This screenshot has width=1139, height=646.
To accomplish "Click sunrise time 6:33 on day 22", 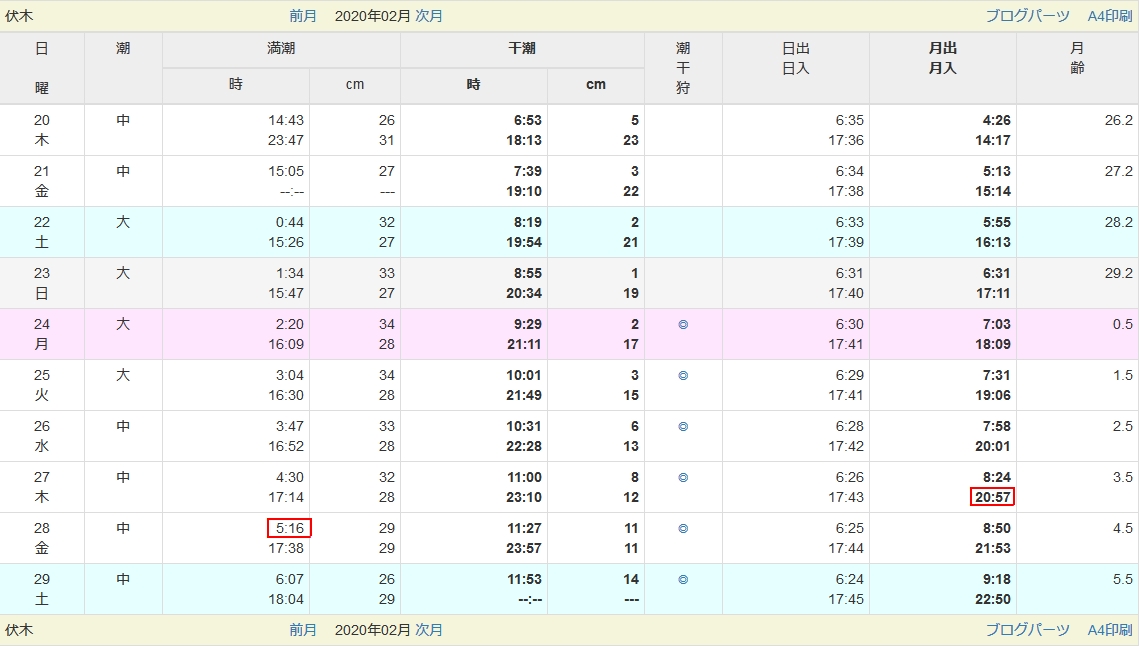I will point(849,222).
